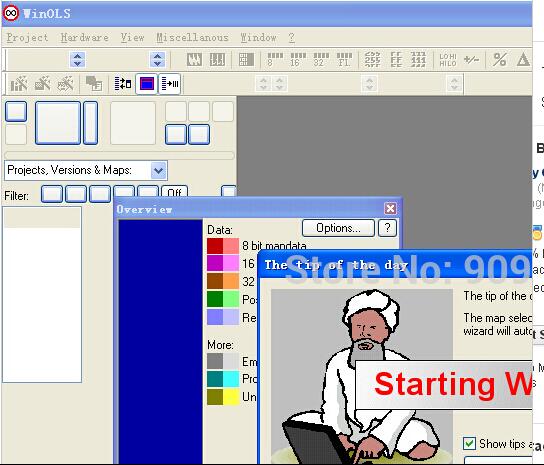
Task: Toggle the Show tips checkbox
Action: pos(469,443)
